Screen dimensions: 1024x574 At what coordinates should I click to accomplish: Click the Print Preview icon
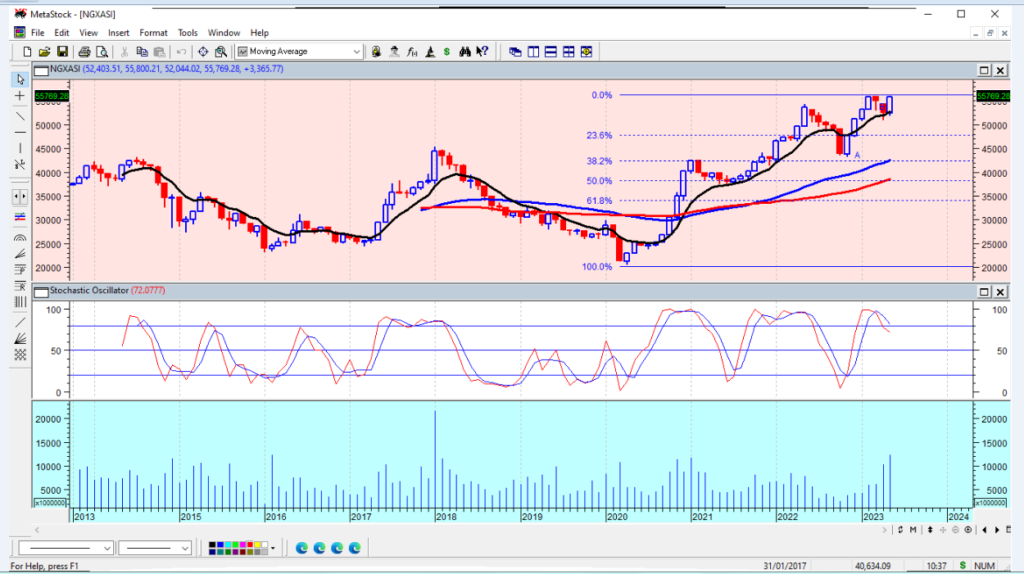pos(101,51)
